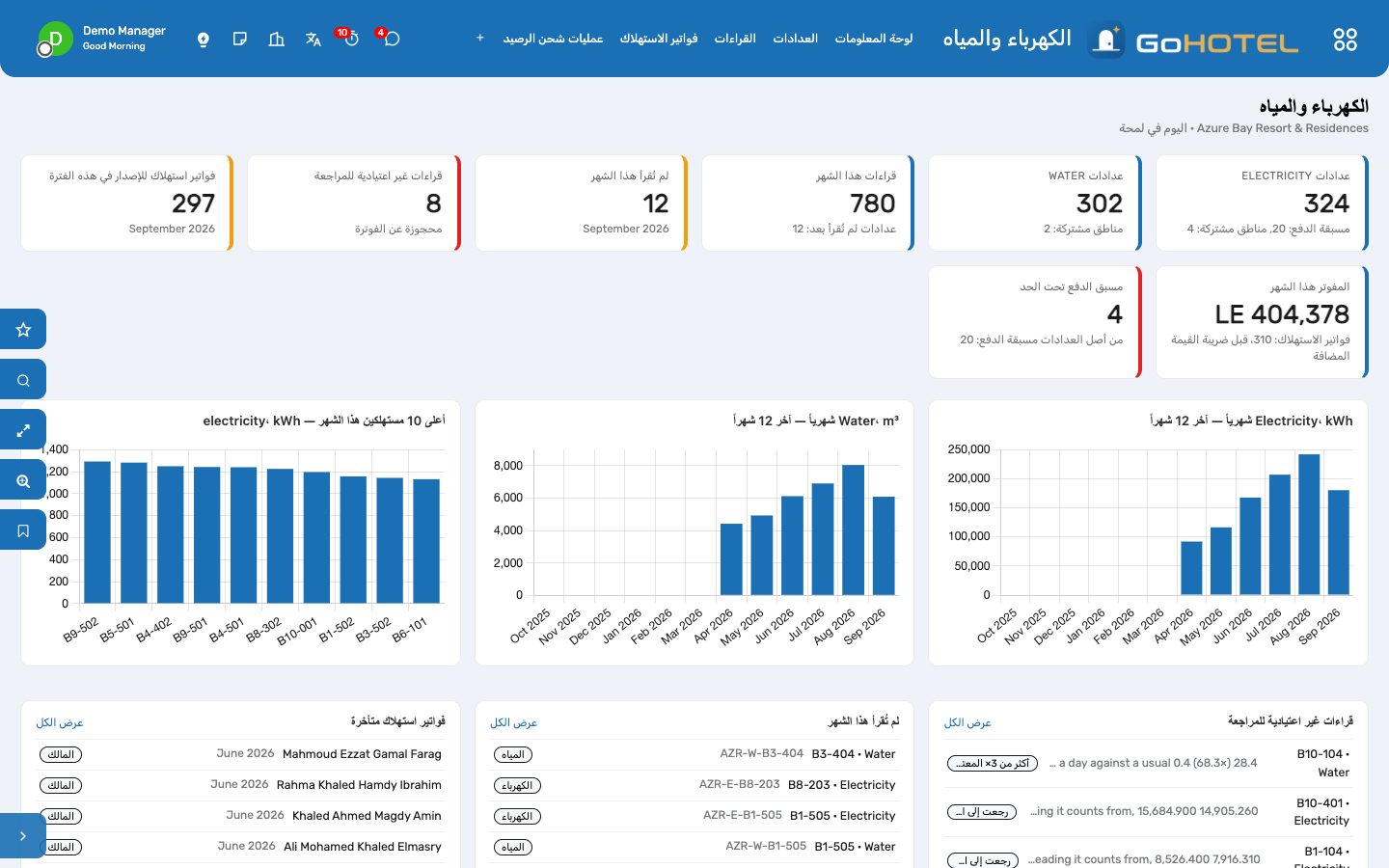The width and height of the screenshot is (1389, 868).
Task: Open the billed this month LE 404,378 card
Action: 1262,322
